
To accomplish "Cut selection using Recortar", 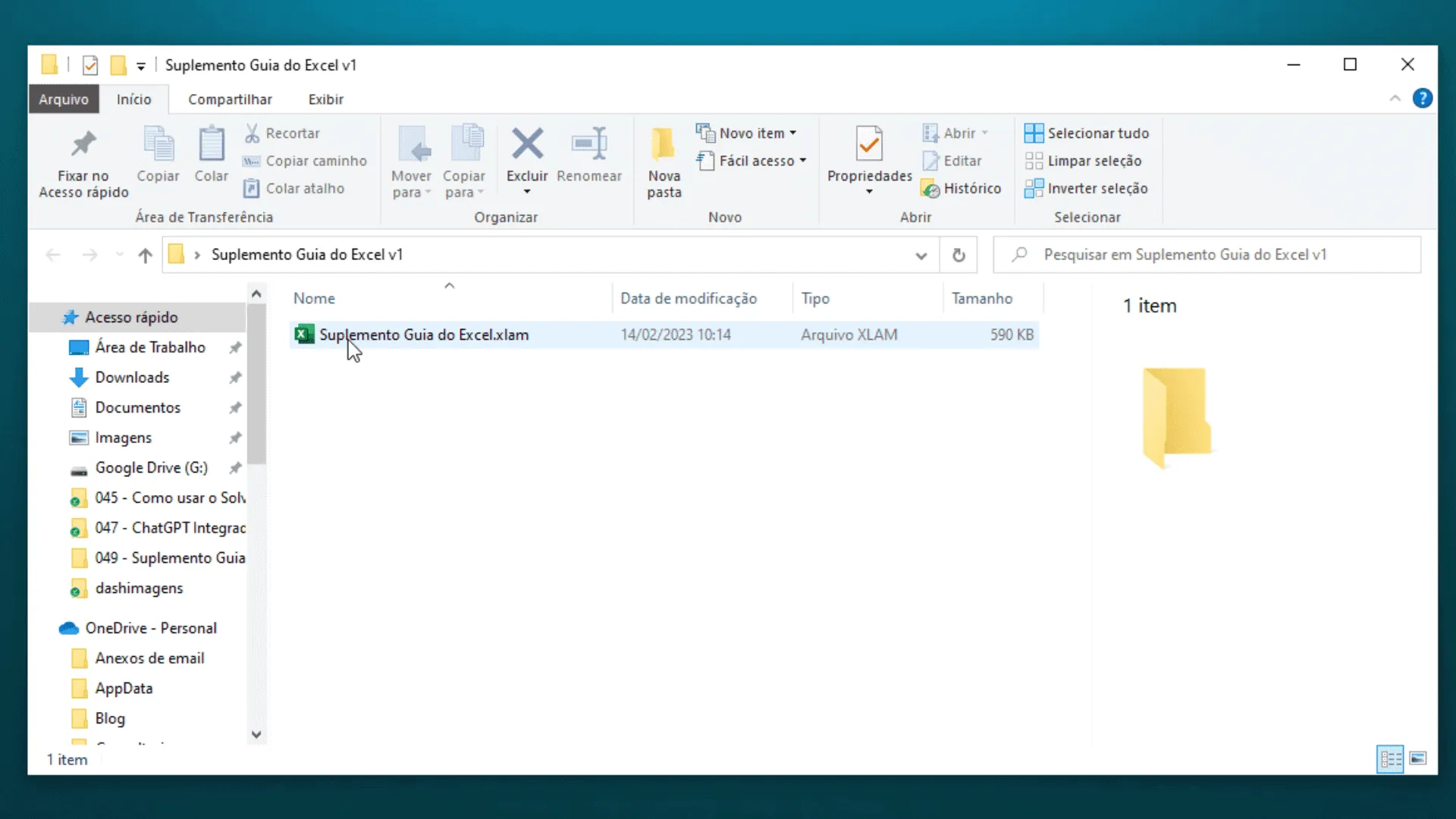I will click(x=282, y=133).
